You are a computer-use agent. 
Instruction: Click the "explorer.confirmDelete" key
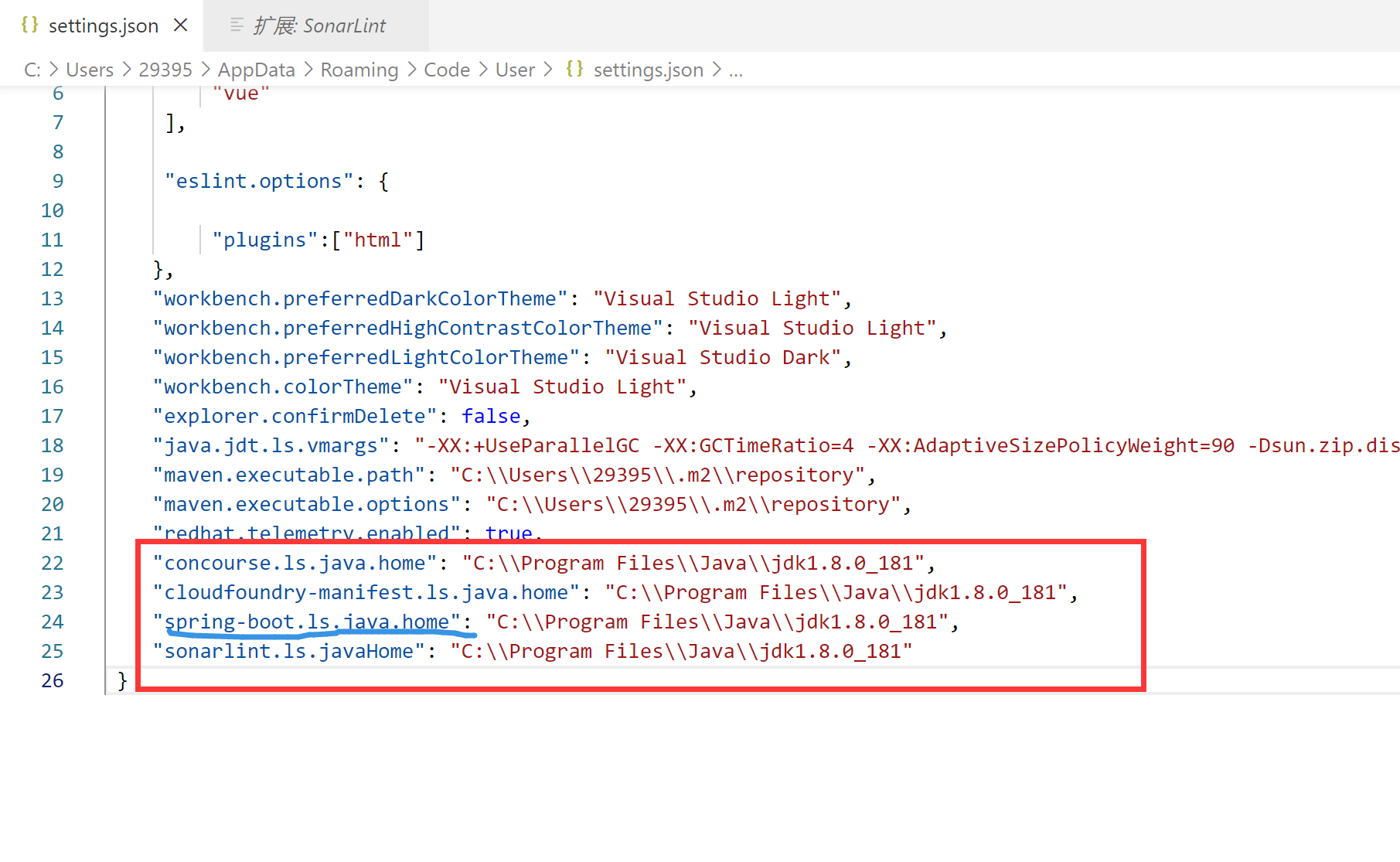(x=295, y=416)
